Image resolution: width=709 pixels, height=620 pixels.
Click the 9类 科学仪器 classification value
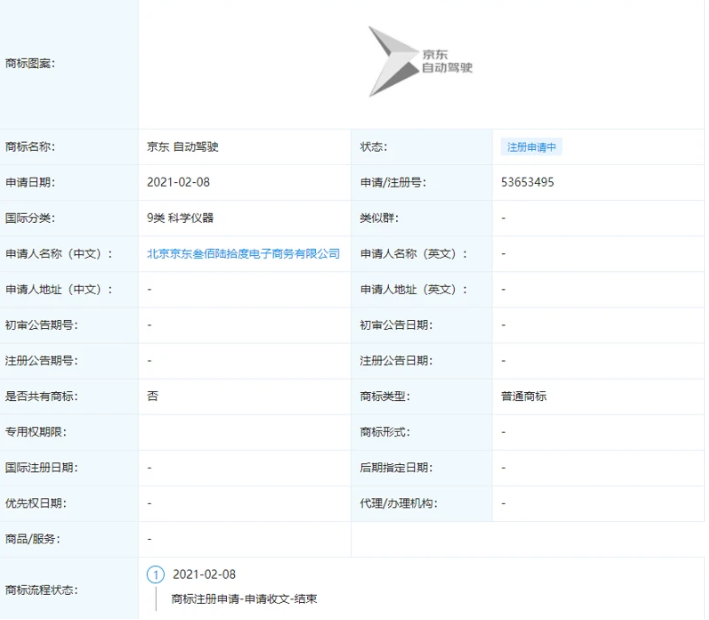point(180,218)
